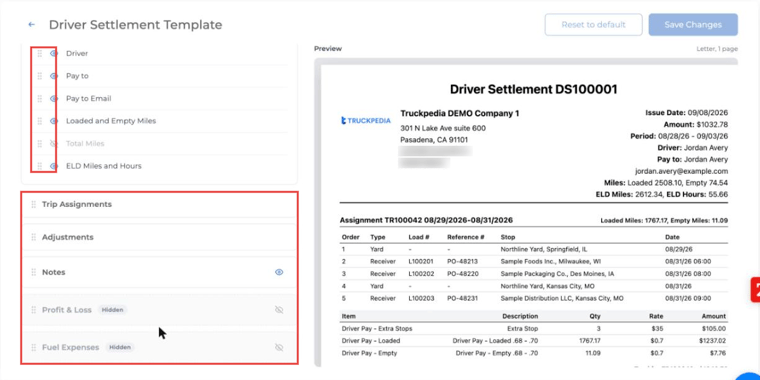Grab drag handle of Fuel Expenses section

click(x=33, y=348)
